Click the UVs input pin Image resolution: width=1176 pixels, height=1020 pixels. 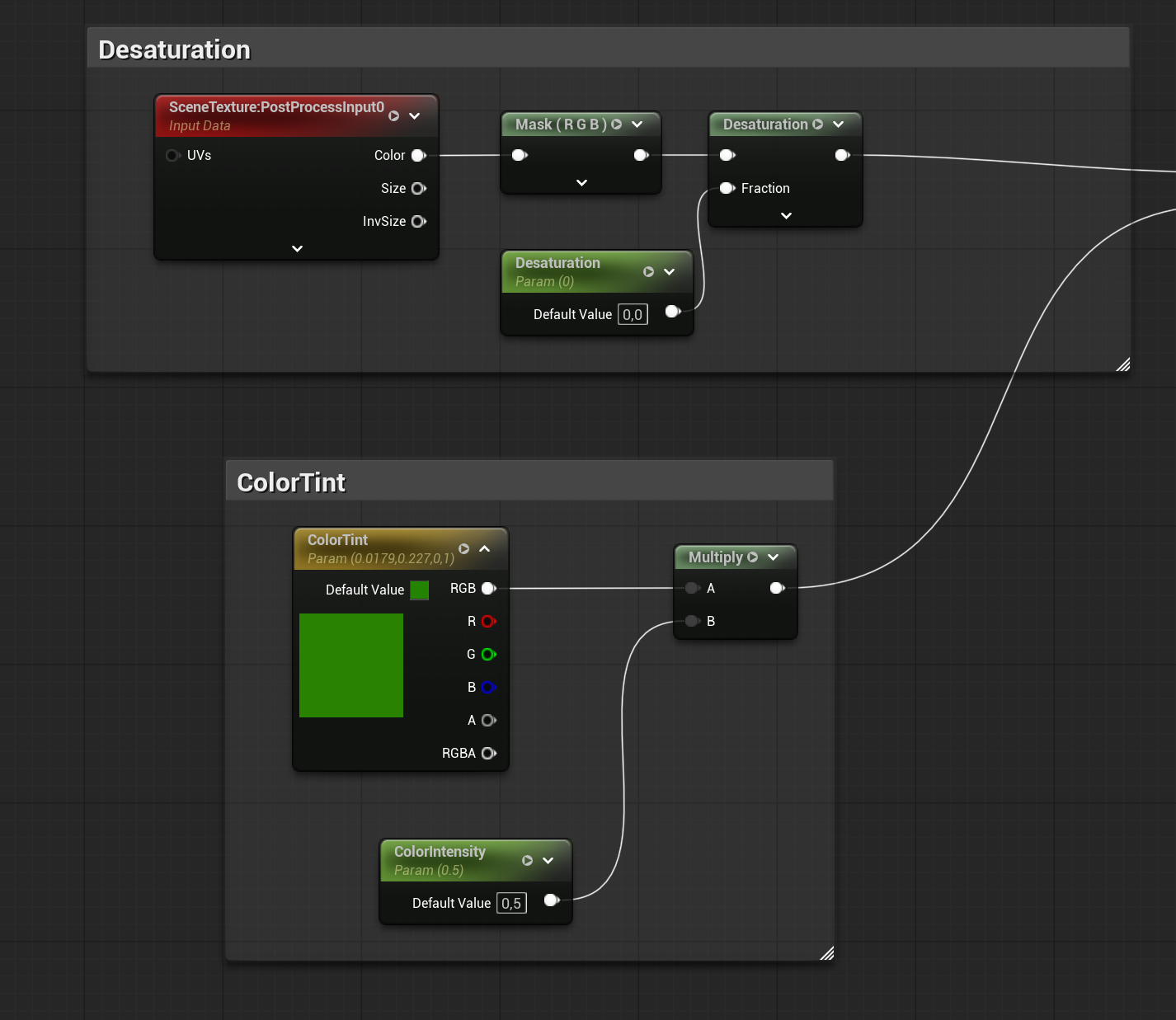[x=172, y=155]
